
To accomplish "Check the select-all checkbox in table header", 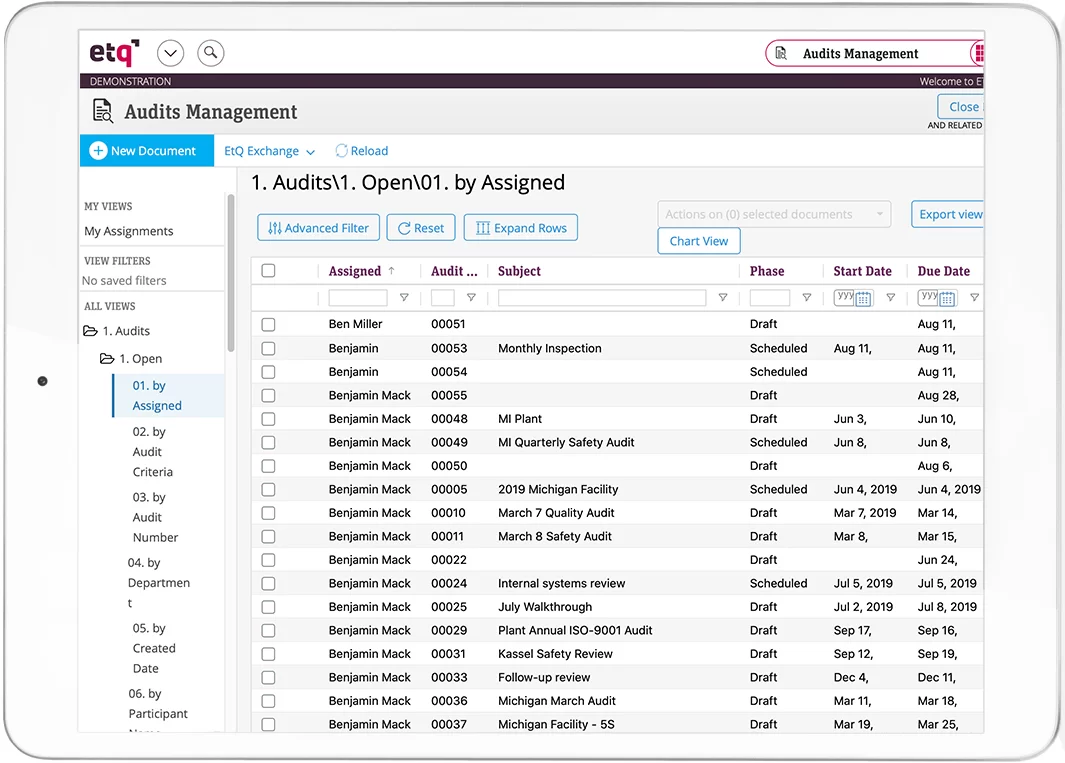I will pos(268,271).
